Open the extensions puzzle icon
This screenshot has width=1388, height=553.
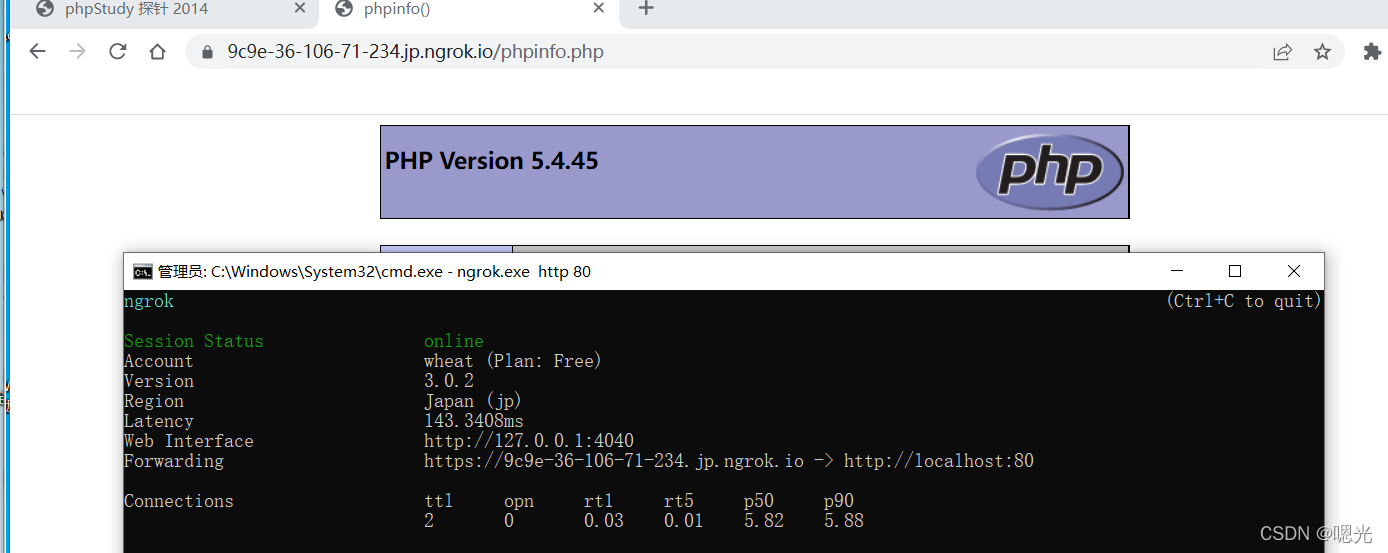pyautogui.click(x=1372, y=52)
